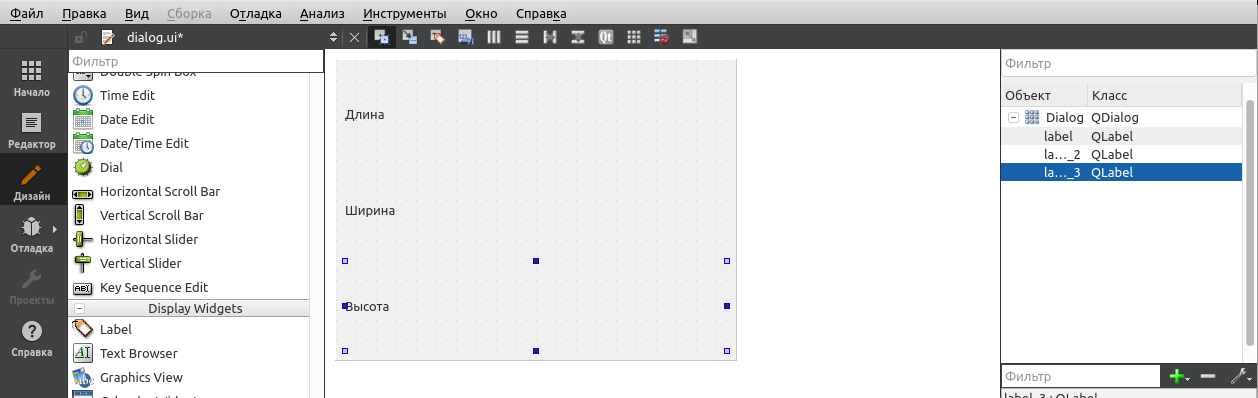Open the Отладка menu
The image size is (1258, 398).
point(255,13)
